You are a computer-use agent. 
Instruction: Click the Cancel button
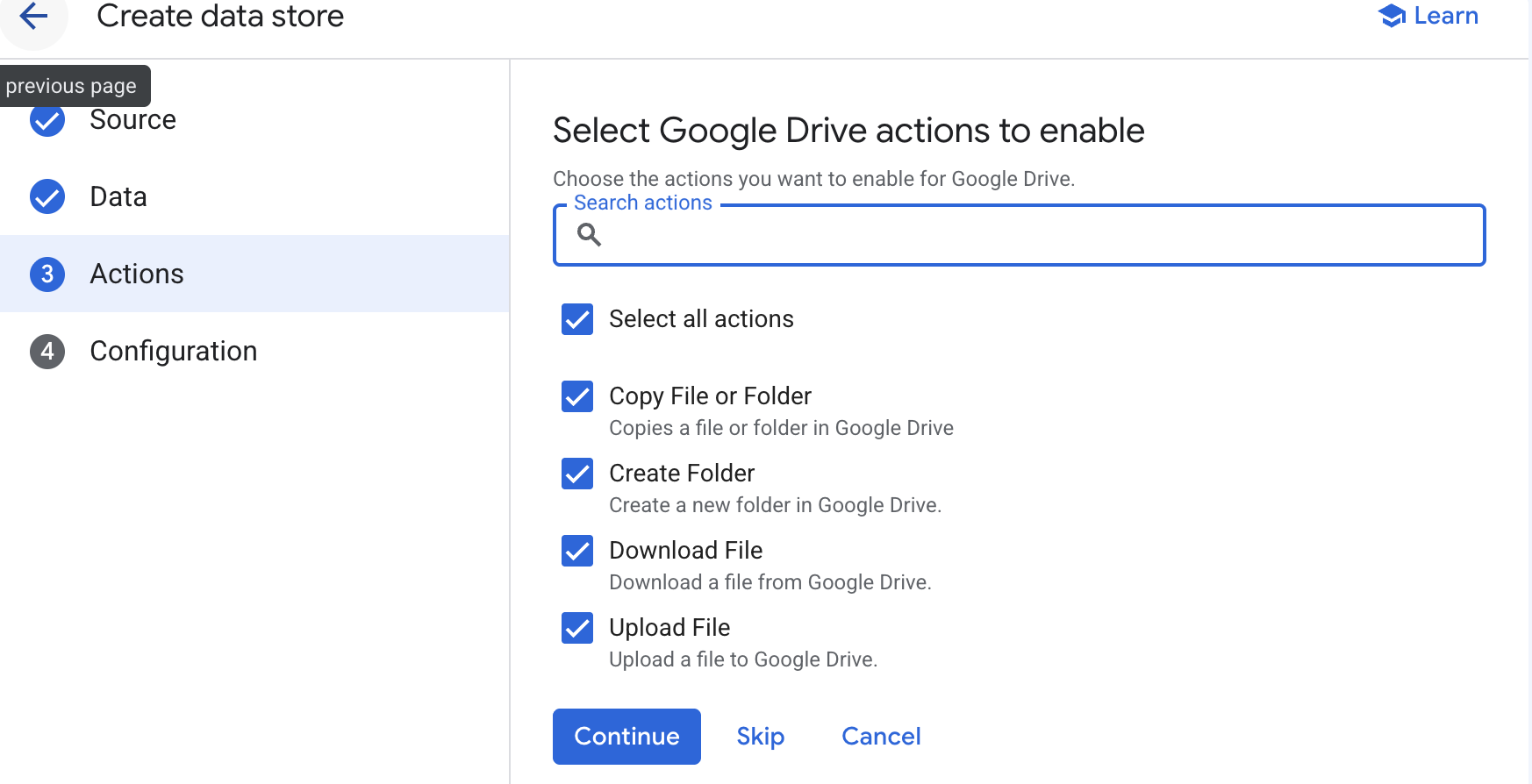[881, 737]
